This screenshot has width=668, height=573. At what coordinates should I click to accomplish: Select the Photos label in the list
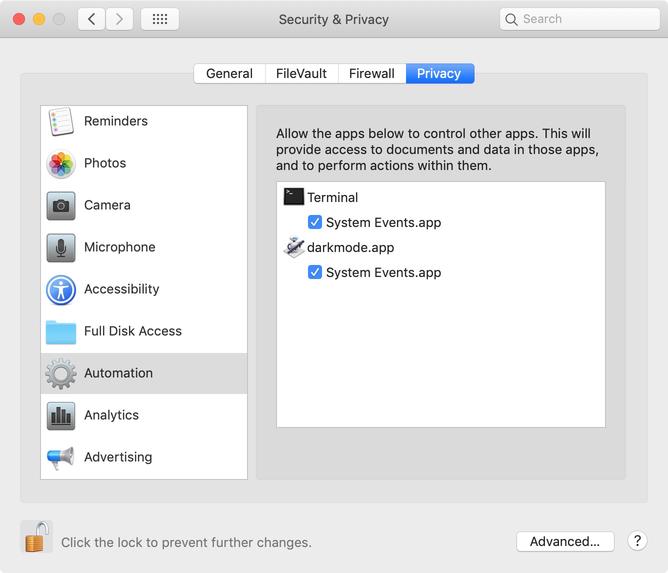click(x=105, y=163)
